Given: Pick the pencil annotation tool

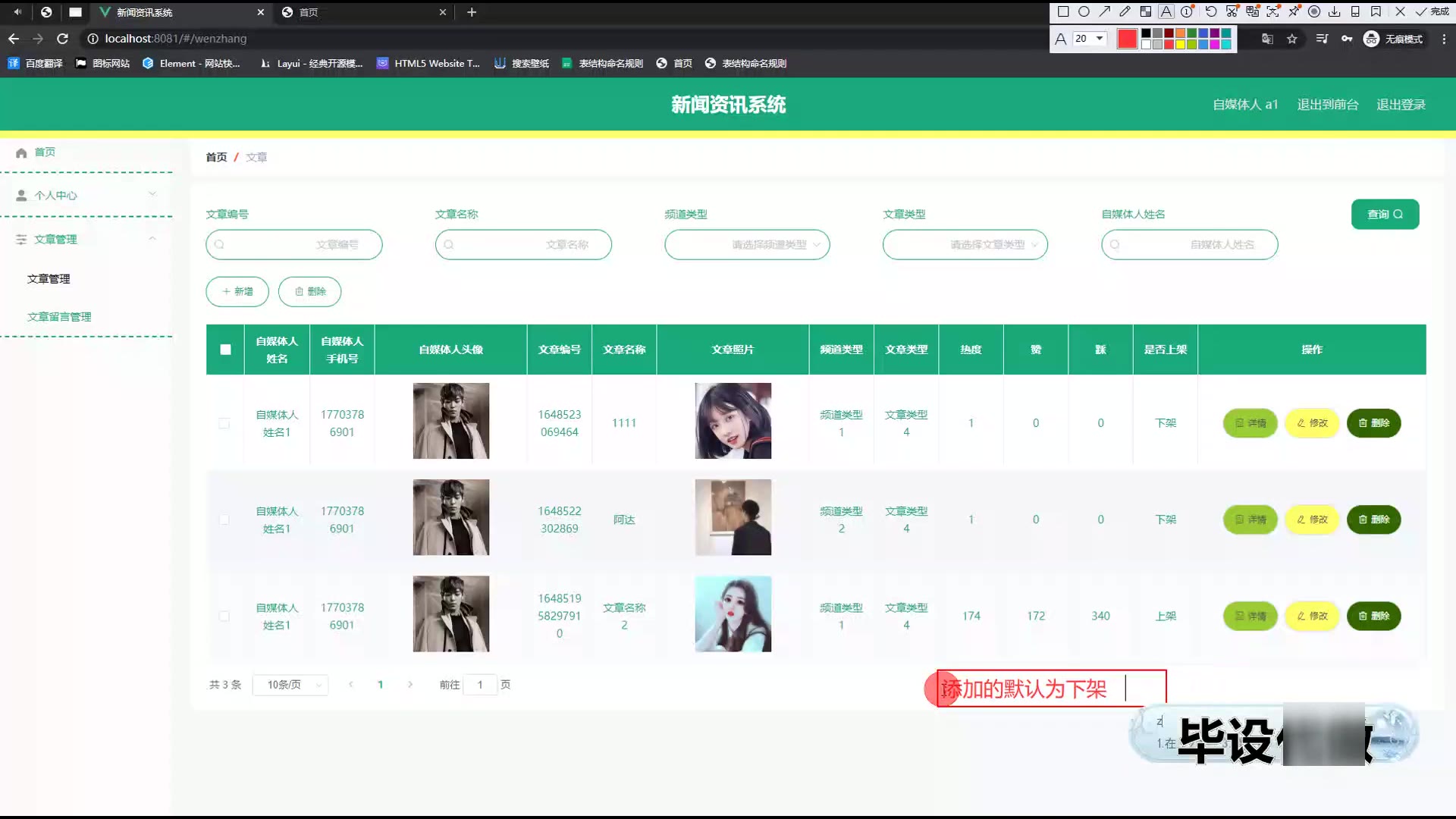Looking at the screenshot, I should point(1125,11).
